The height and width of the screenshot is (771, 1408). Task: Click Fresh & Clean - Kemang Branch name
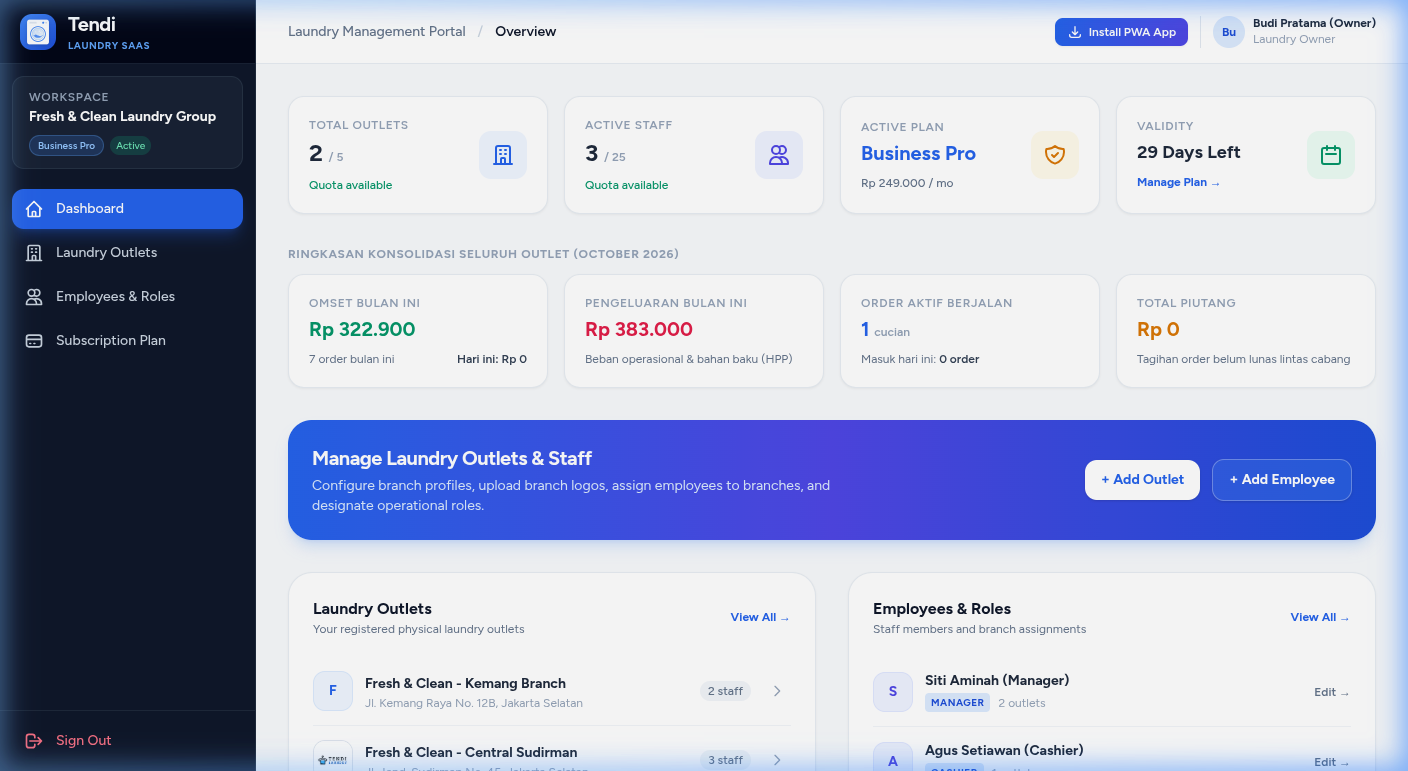[x=465, y=684]
